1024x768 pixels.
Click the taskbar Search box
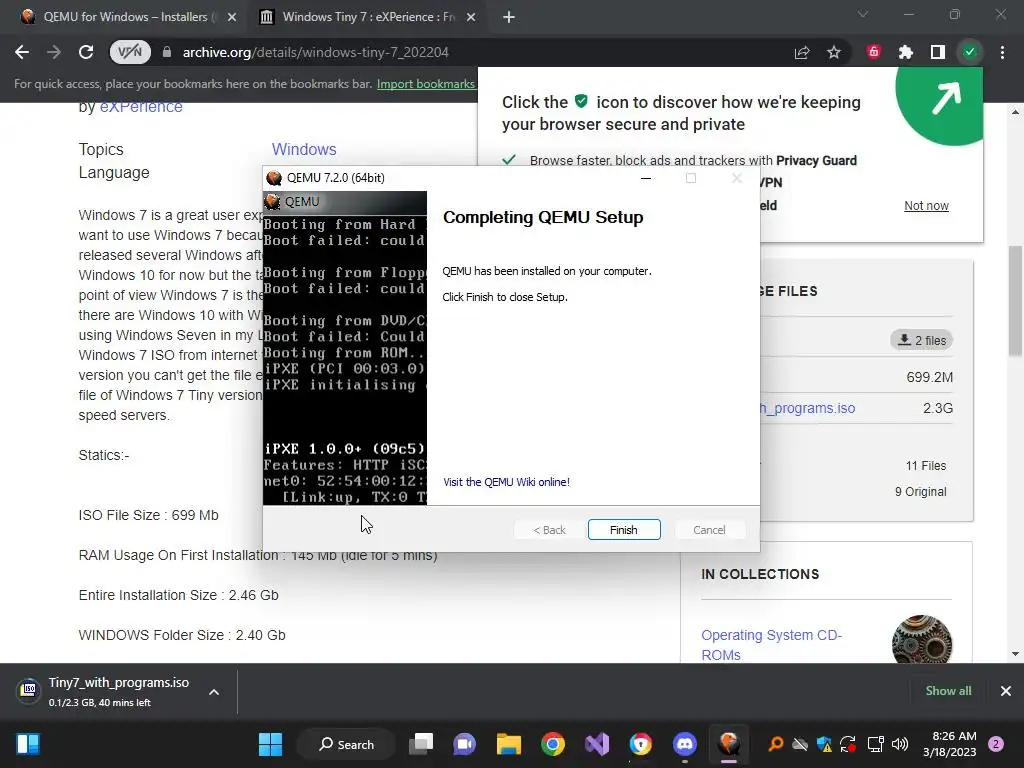(x=346, y=744)
